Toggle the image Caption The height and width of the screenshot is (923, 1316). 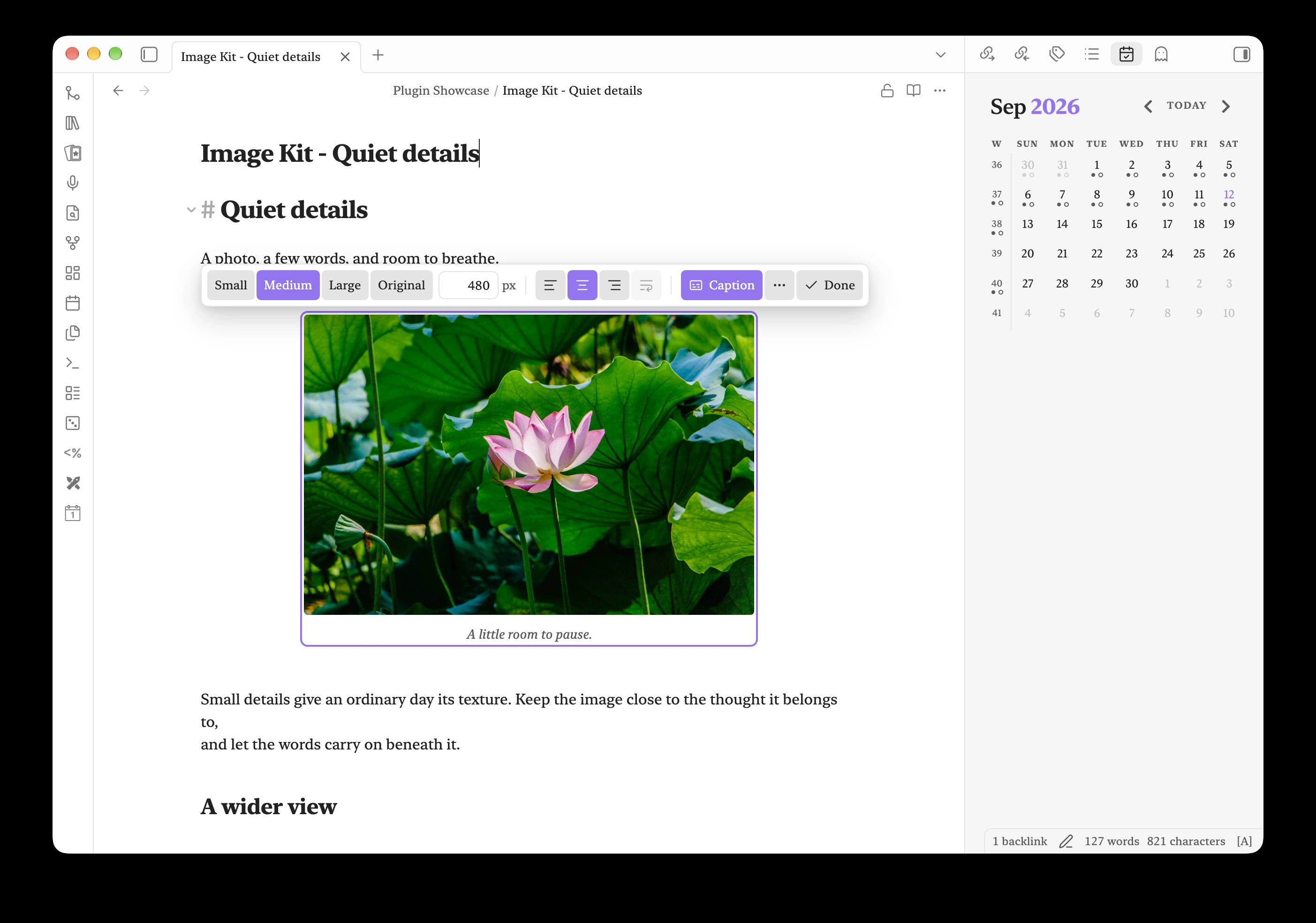tap(722, 285)
